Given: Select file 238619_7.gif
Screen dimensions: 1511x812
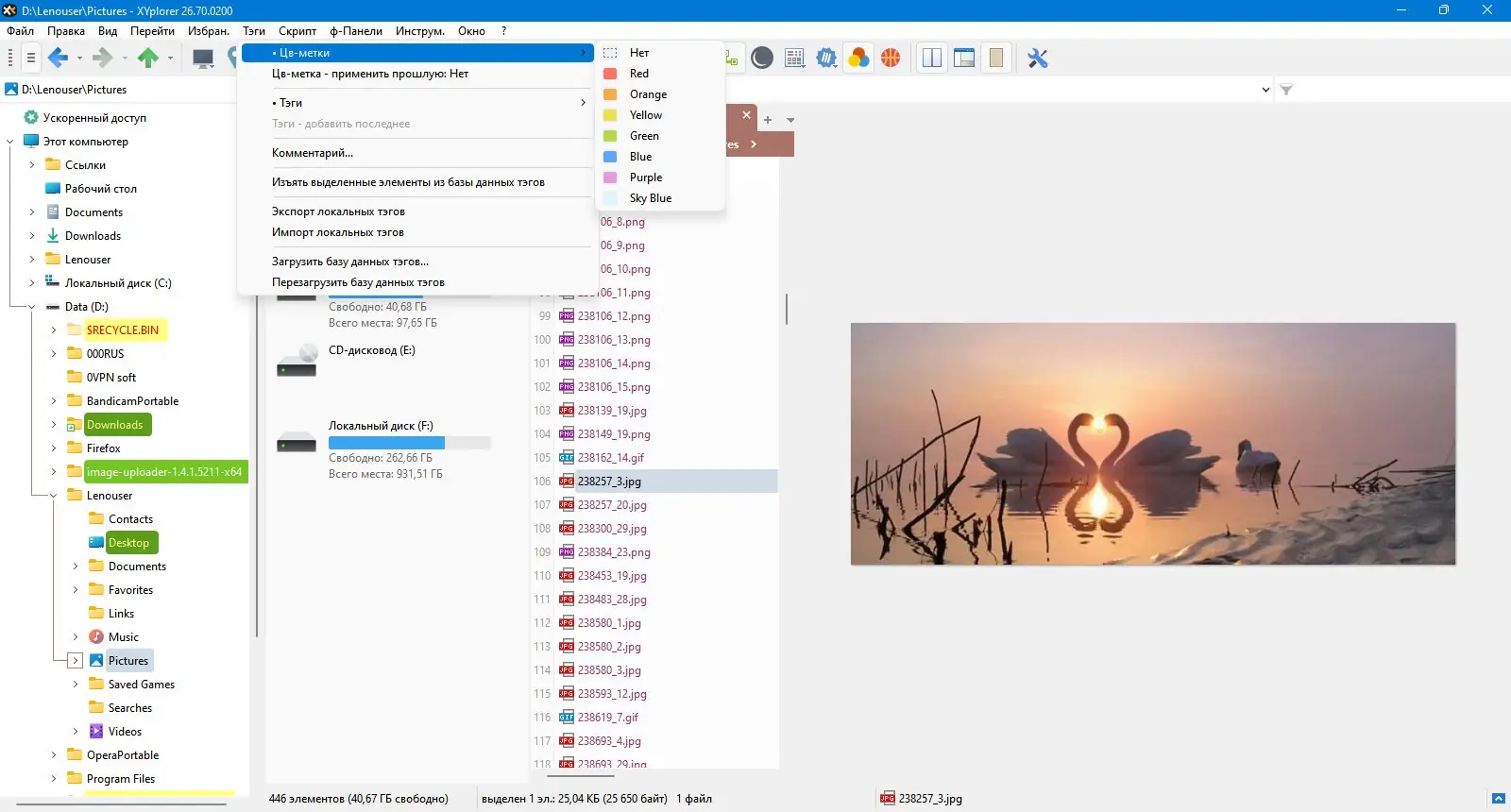Looking at the screenshot, I should 608,718.
